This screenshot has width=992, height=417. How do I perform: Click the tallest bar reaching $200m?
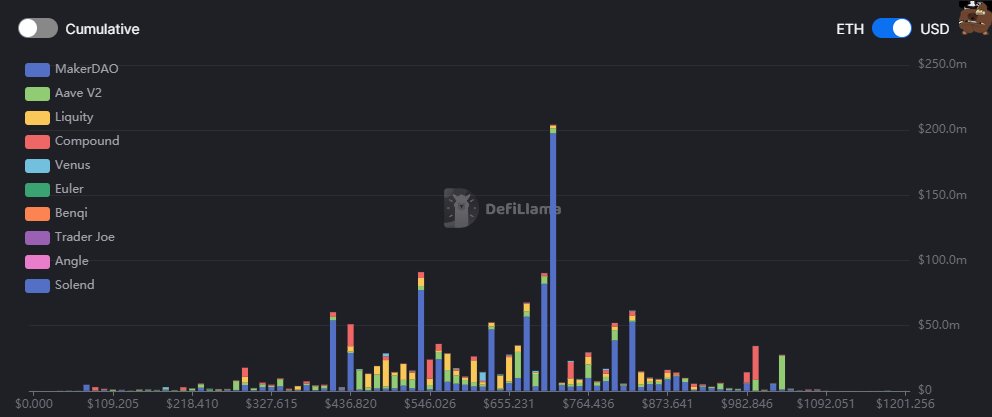pos(553,258)
